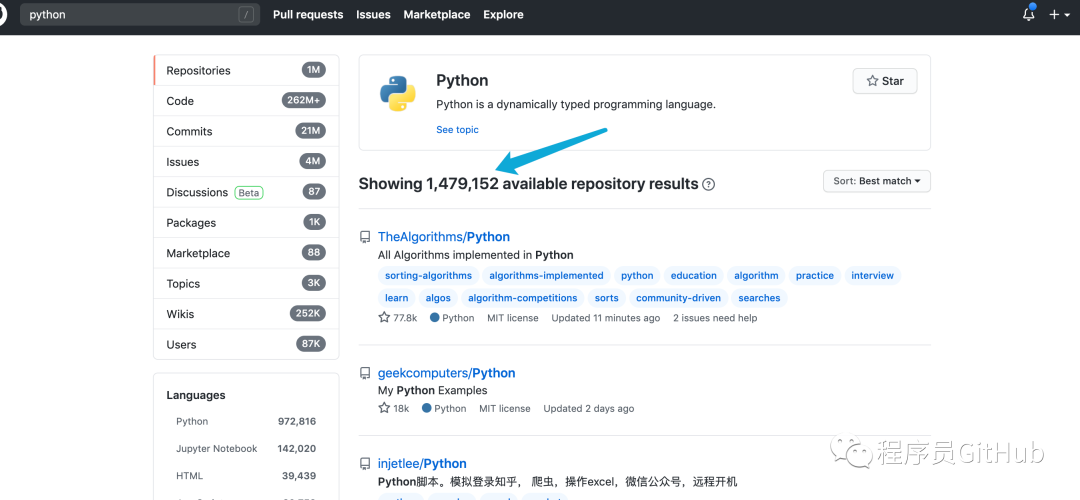Click the slash shortcut icon in search box
The image size is (1080, 500).
coord(246,15)
